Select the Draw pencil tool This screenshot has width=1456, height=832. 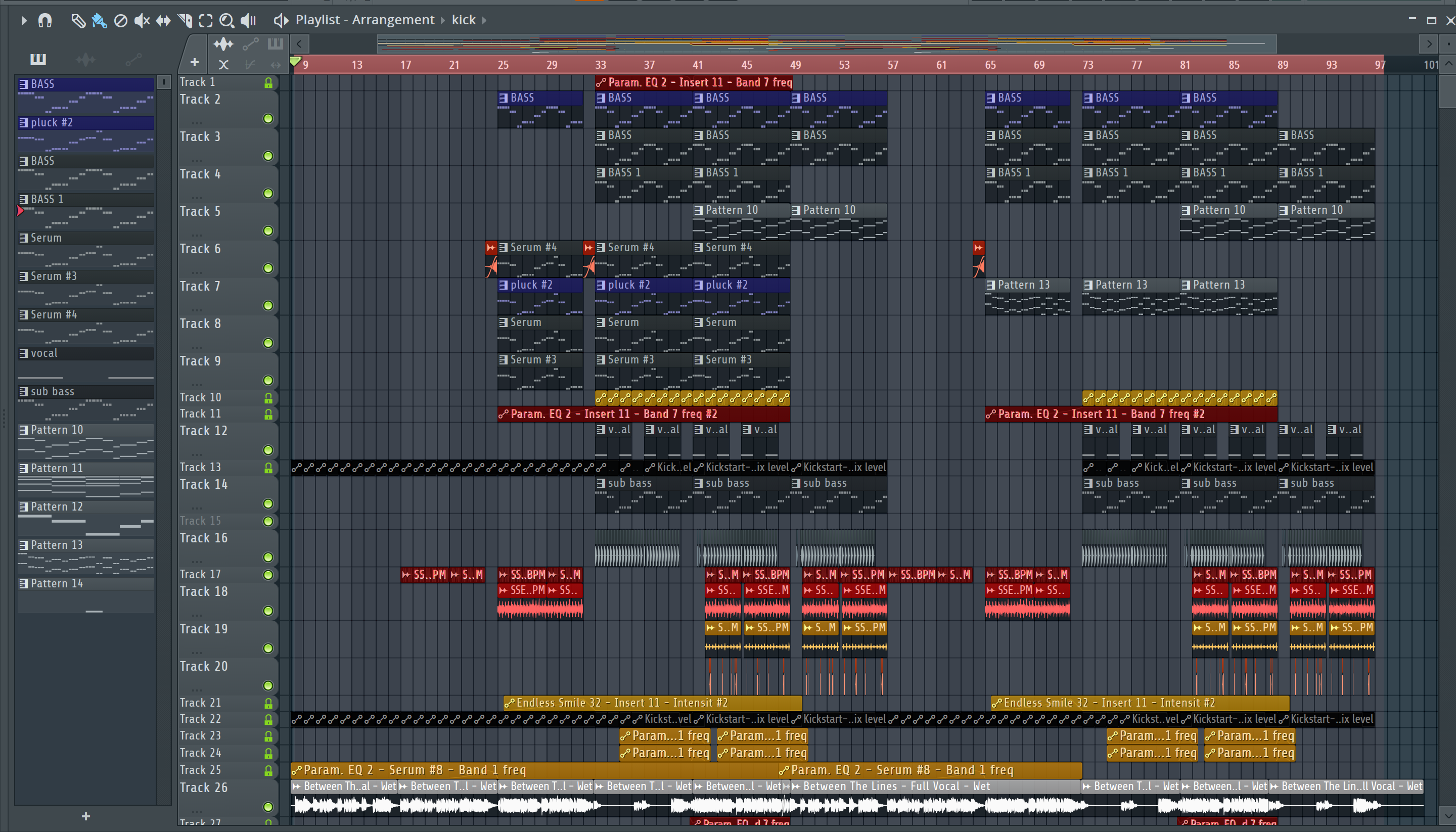coord(78,21)
